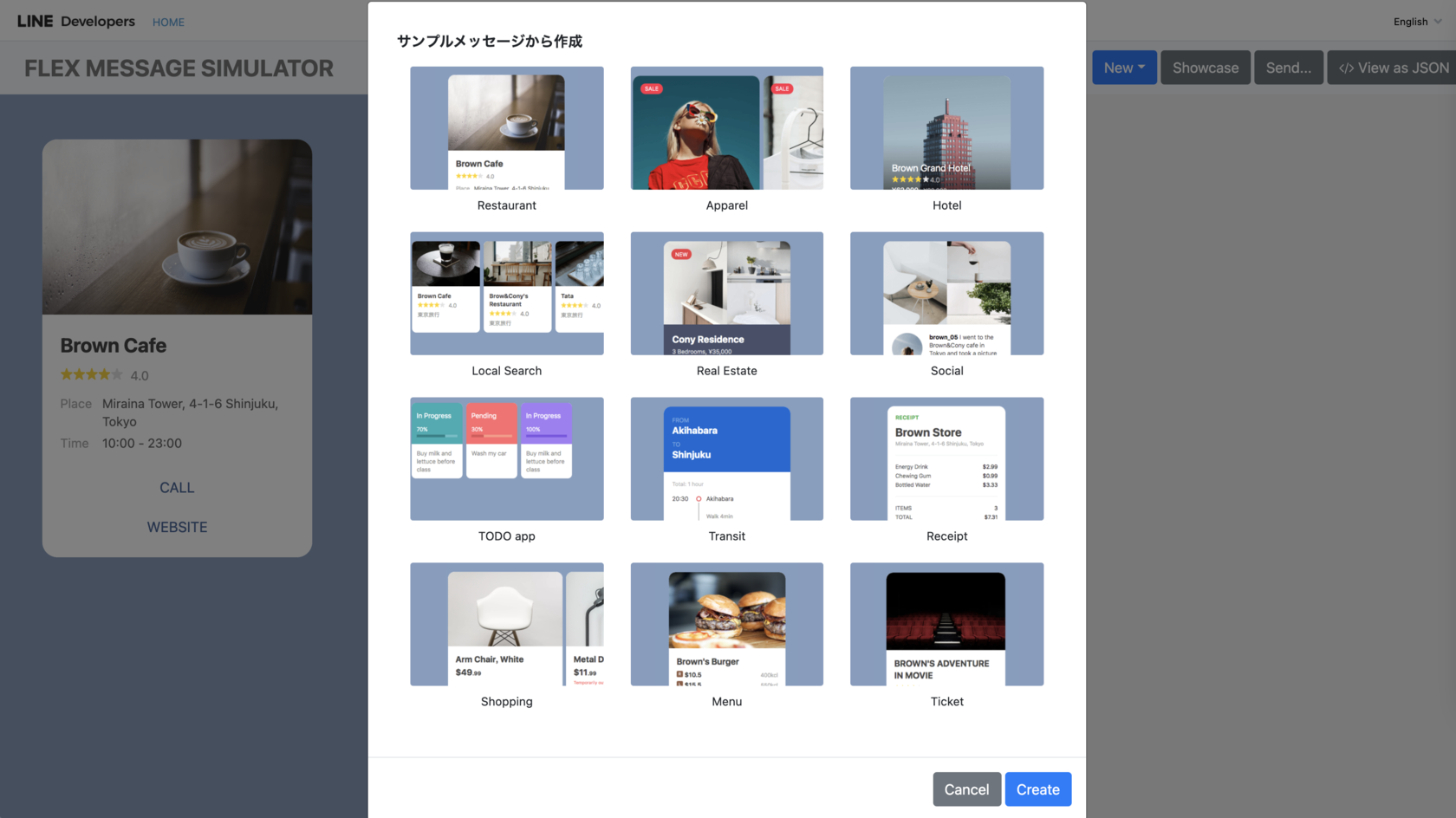Choose the Social sample template
1456x818 pixels.
pyautogui.click(x=946, y=293)
